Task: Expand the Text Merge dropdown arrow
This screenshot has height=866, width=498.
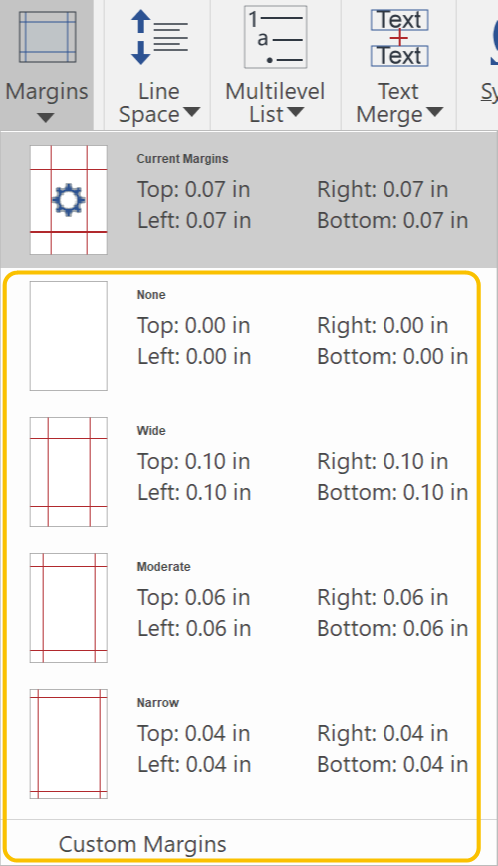Action: point(435,112)
